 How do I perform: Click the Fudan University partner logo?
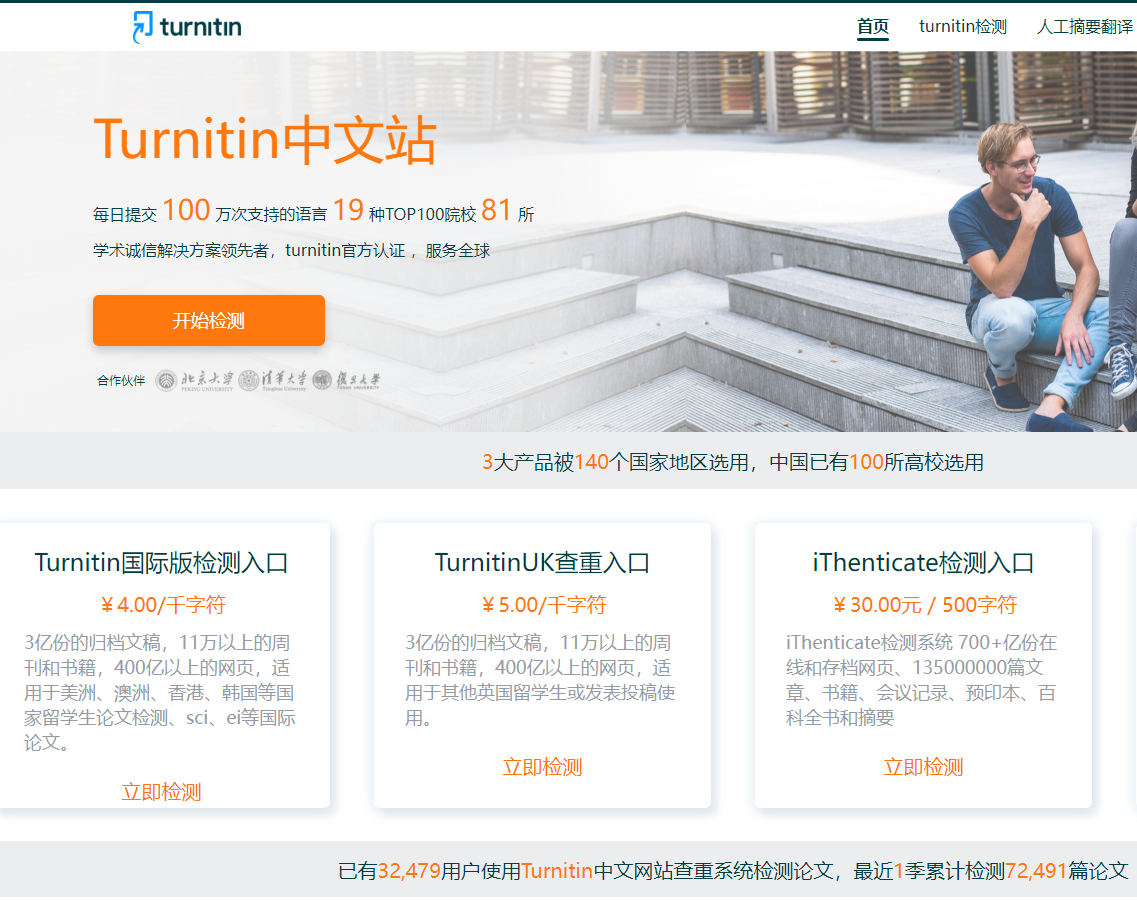pos(346,380)
